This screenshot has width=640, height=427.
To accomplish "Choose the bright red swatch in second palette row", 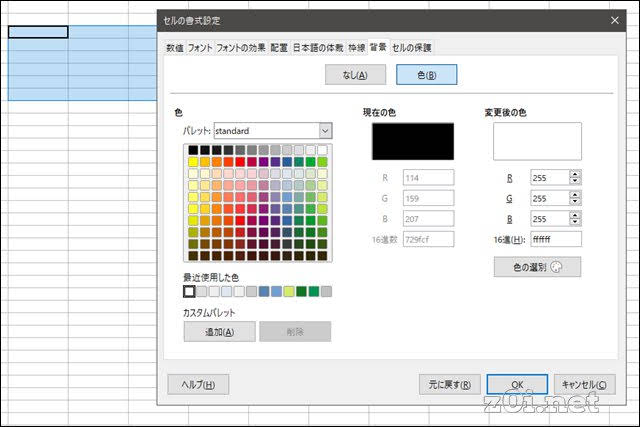I will pyautogui.click(x=240, y=162).
